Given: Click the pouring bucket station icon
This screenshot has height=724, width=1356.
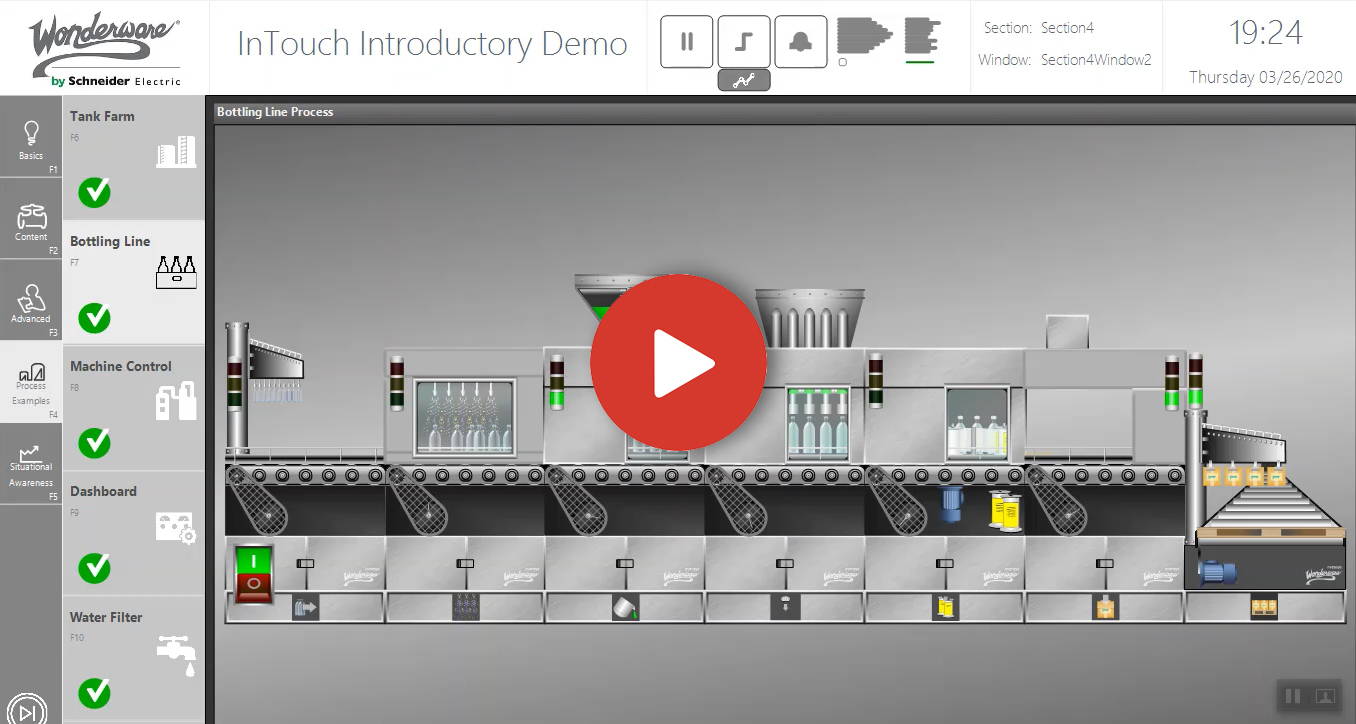Looking at the screenshot, I should click(x=625, y=607).
